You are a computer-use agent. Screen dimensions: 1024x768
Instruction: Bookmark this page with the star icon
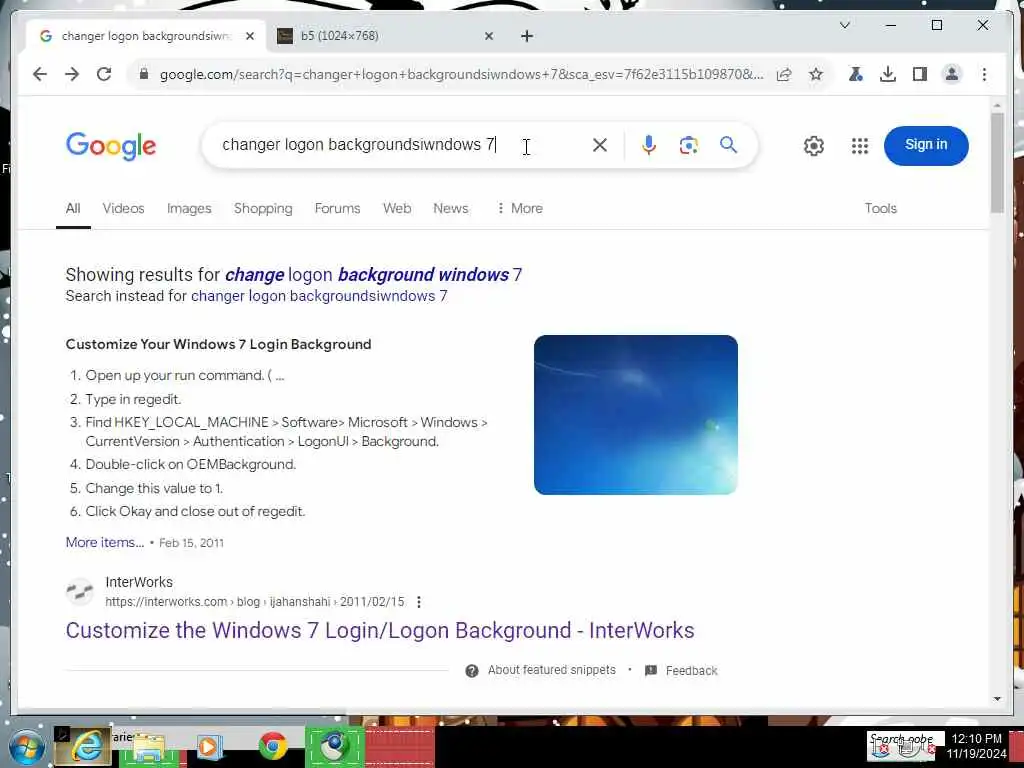(816, 74)
